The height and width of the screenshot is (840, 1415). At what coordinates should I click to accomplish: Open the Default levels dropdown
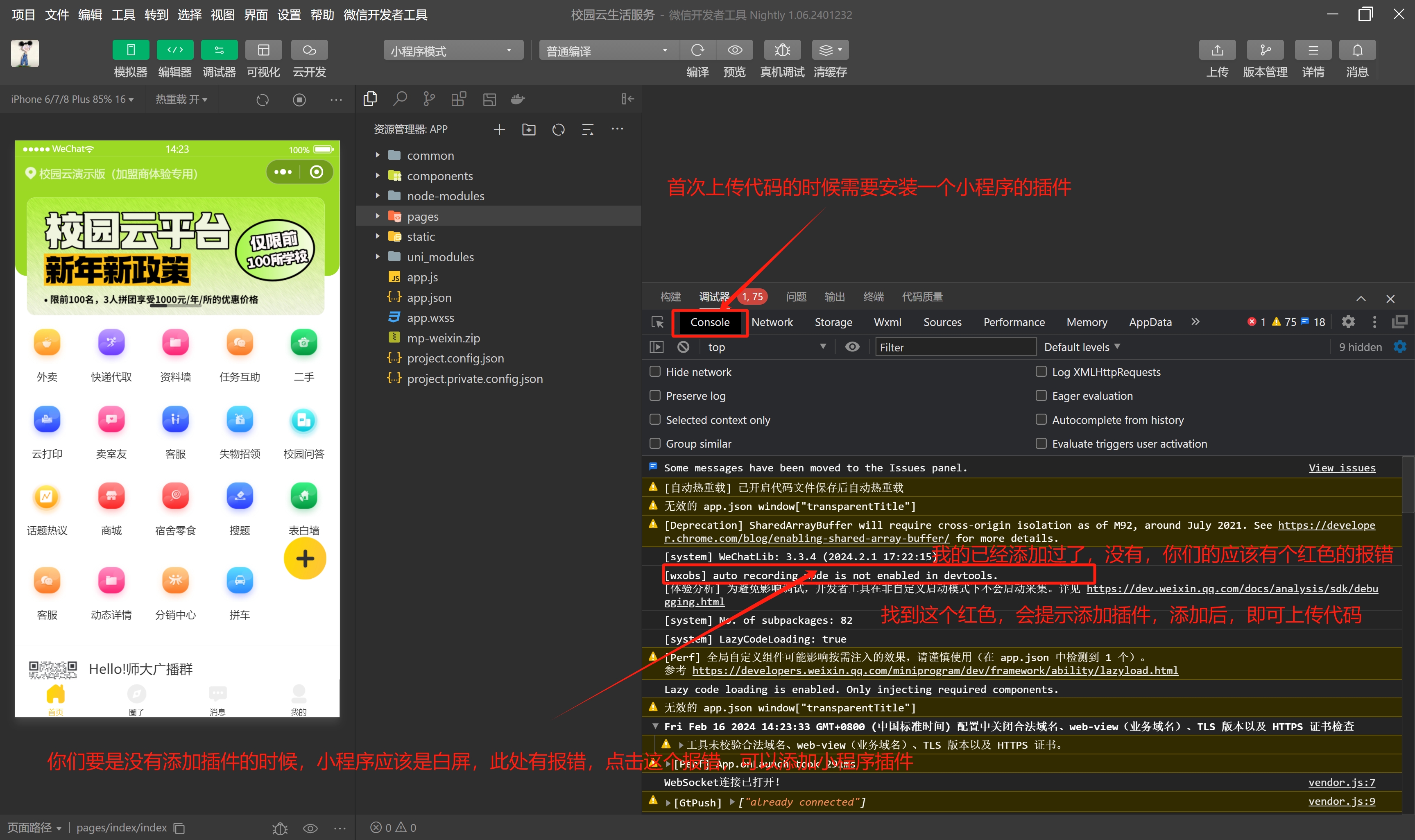(x=1082, y=347)
